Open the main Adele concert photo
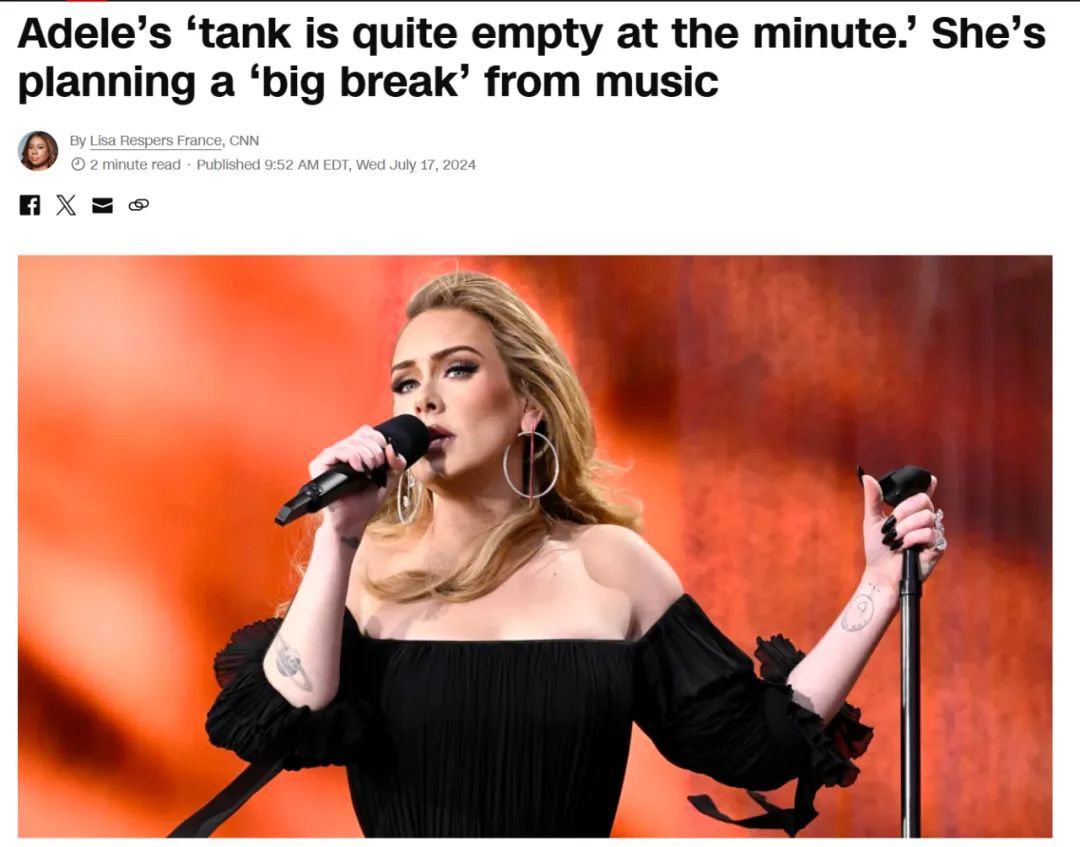 coord(534,546)
